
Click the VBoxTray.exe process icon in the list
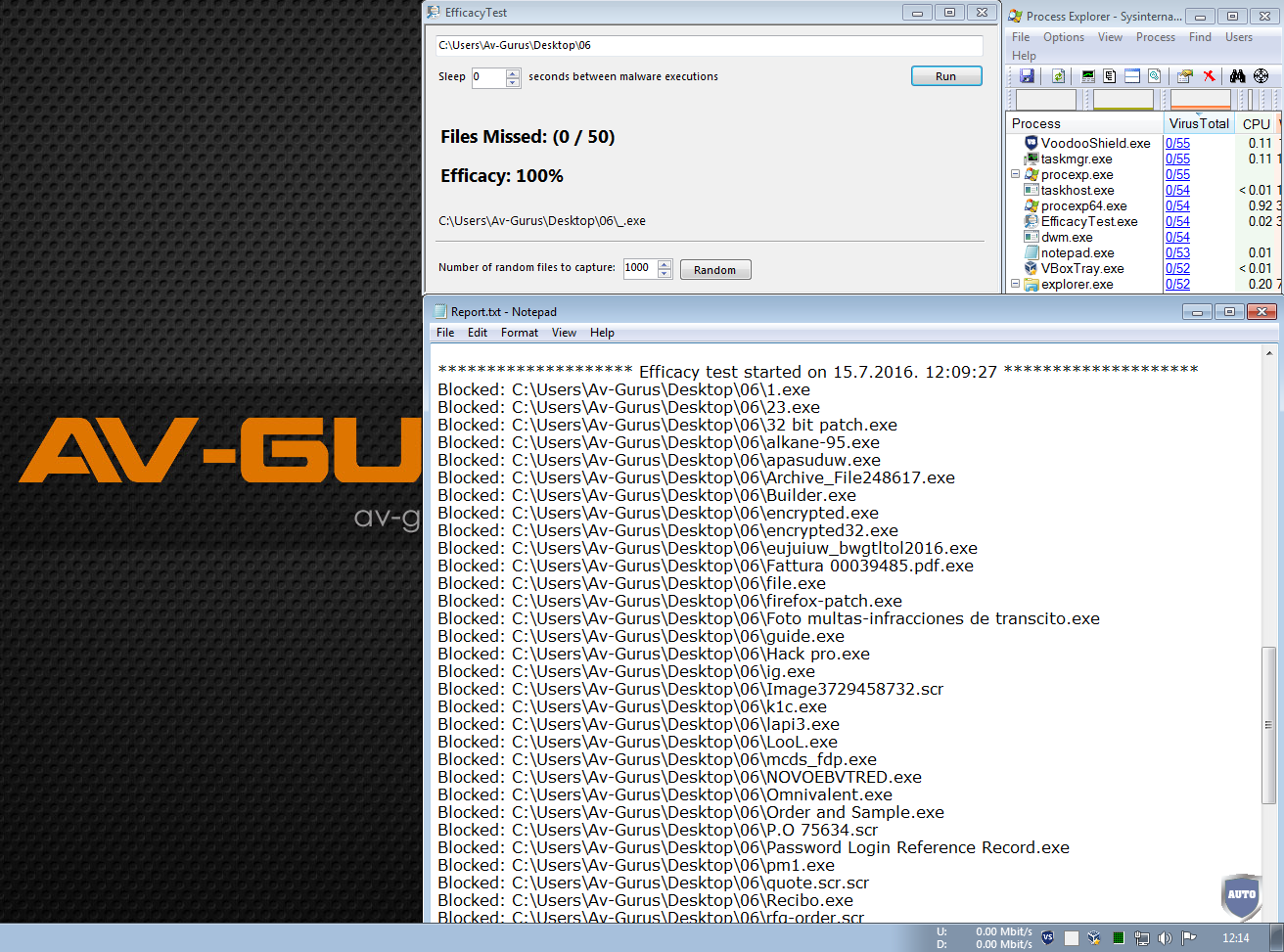point(1031,268)
